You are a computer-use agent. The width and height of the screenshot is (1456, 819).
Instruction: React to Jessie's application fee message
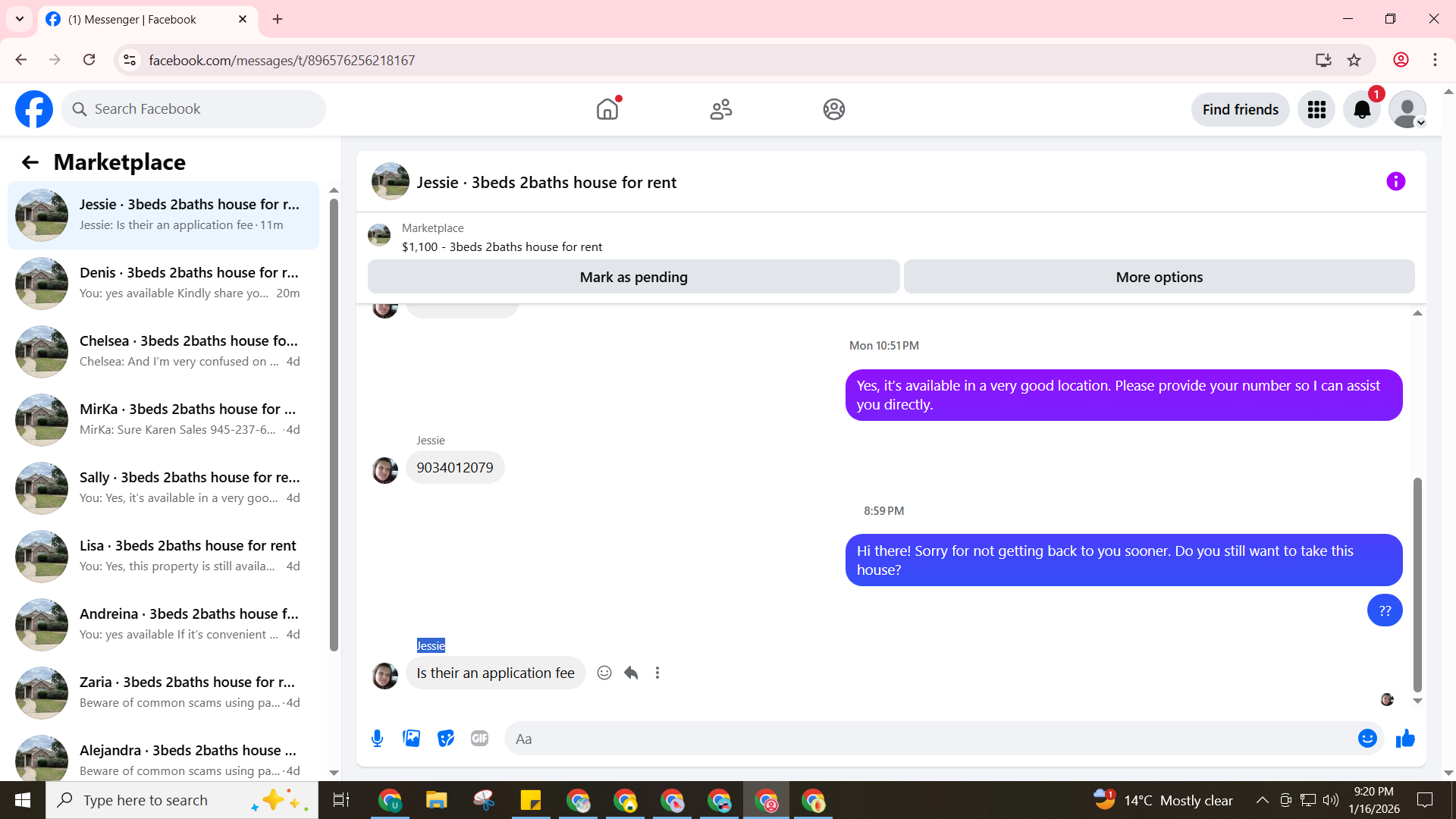[604, 673]
